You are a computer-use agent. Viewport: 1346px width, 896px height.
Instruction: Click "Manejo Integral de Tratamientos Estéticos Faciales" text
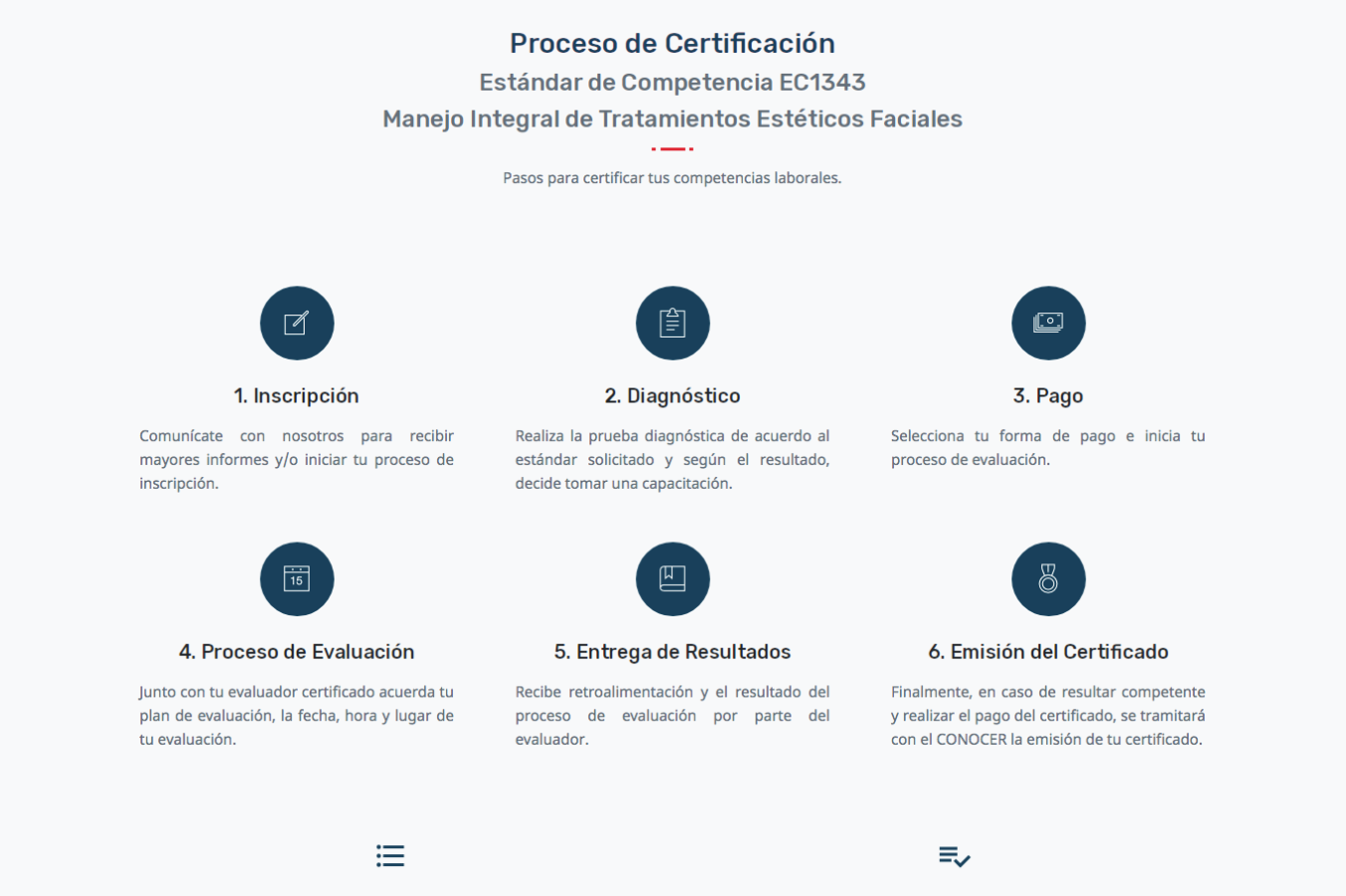coord(673,119)
